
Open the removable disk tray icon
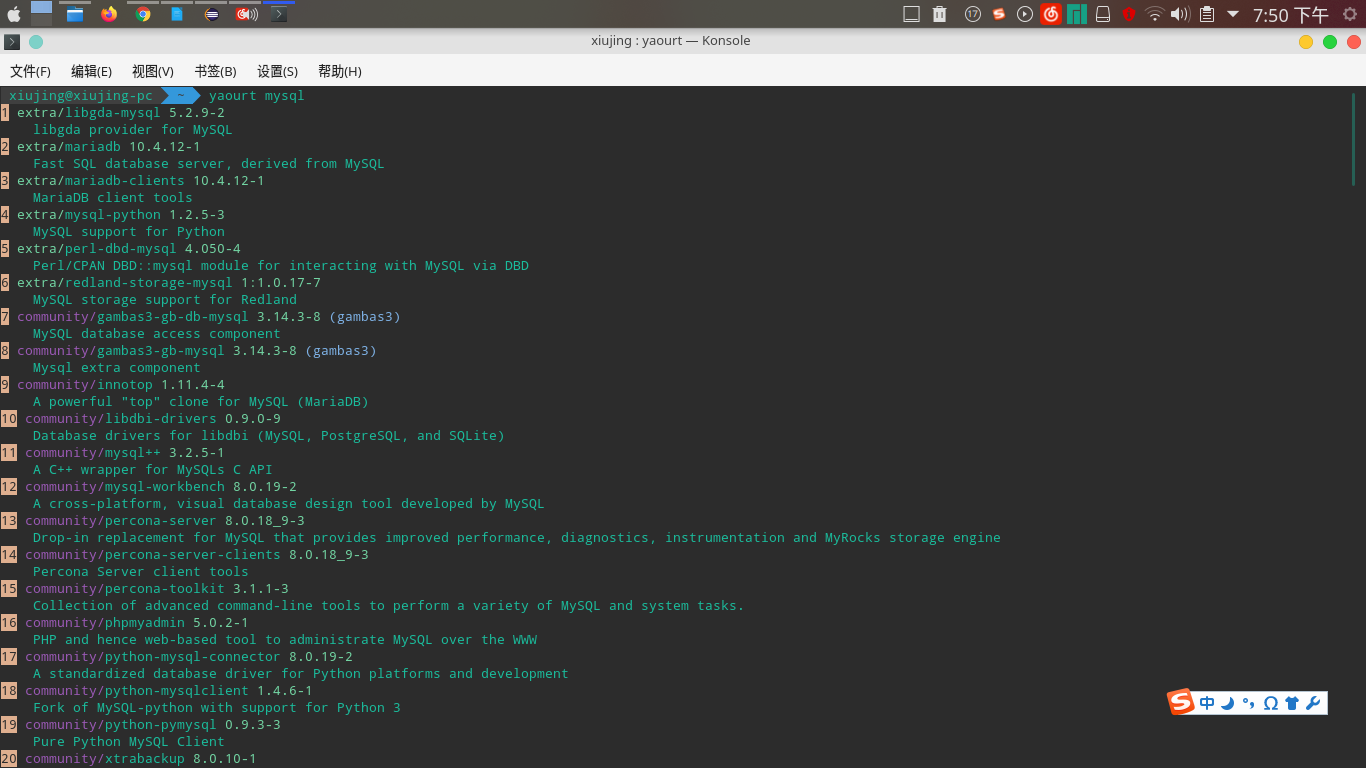pyautogui.click(x=1103, y=14)
